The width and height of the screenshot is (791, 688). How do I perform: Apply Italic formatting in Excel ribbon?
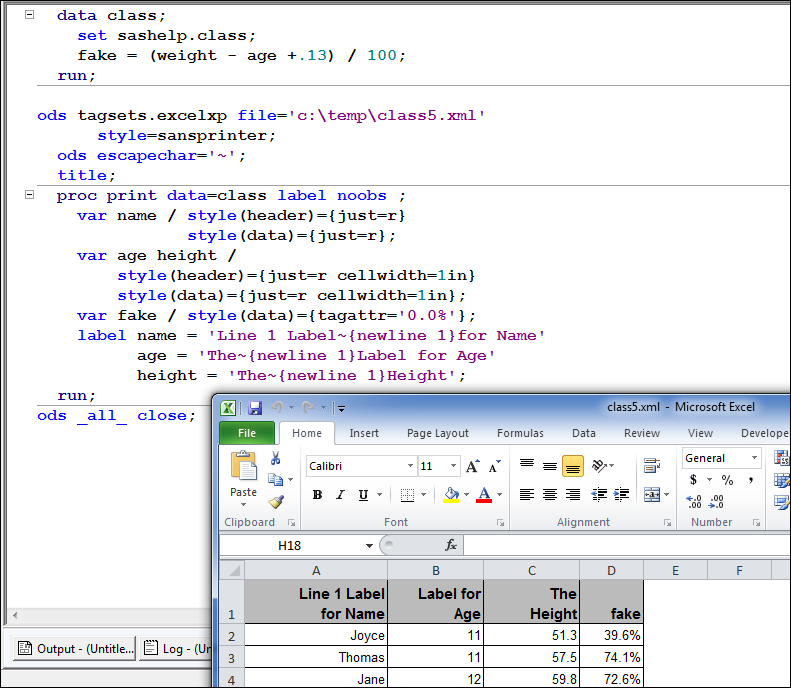pos(340,495)
